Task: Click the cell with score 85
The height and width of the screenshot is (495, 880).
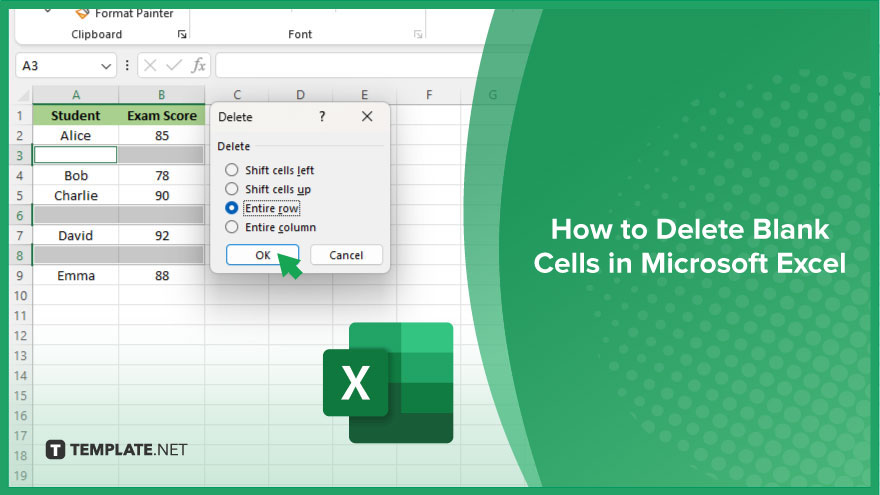Action: click(x=162, y=135)
